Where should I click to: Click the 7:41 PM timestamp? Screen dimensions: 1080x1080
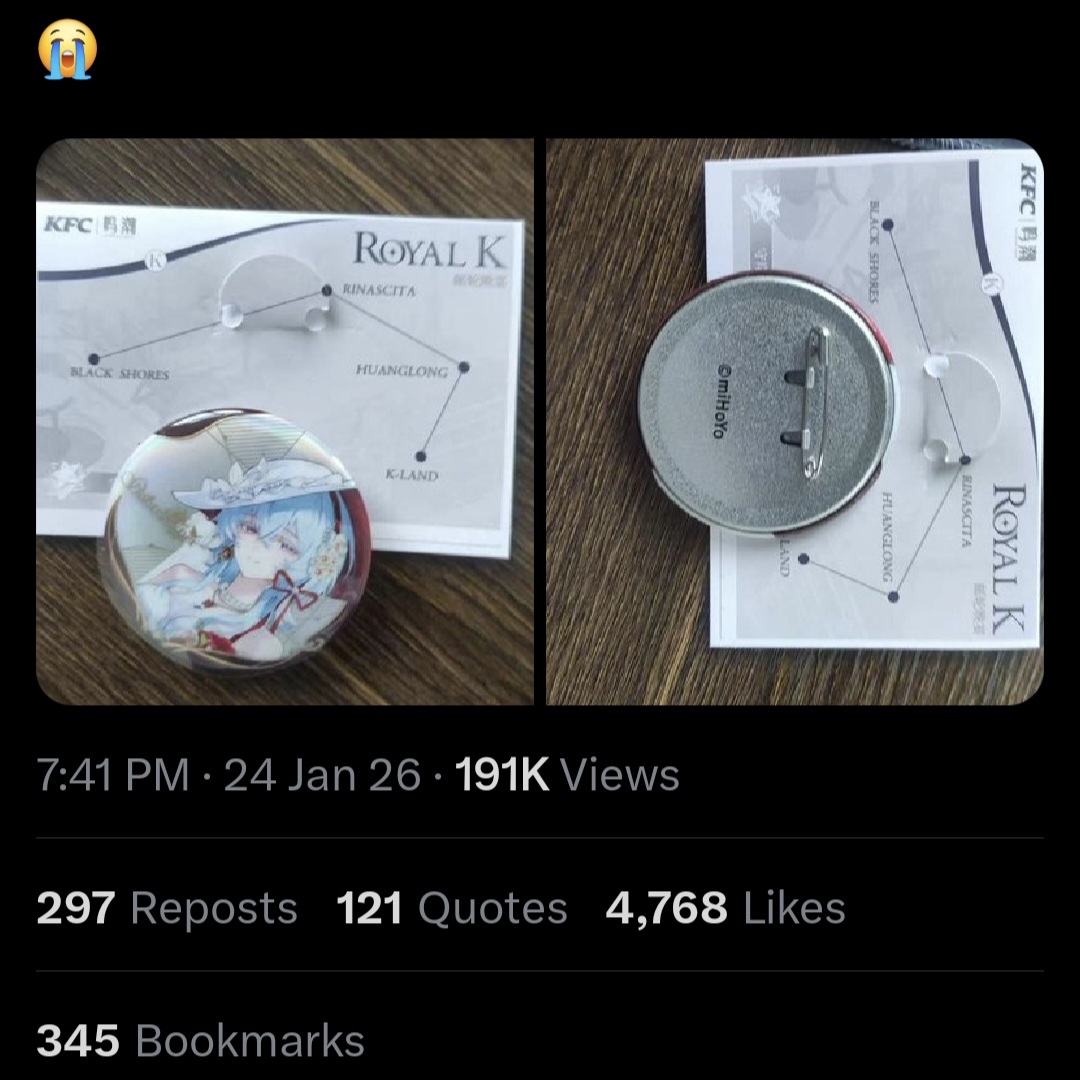113,775
